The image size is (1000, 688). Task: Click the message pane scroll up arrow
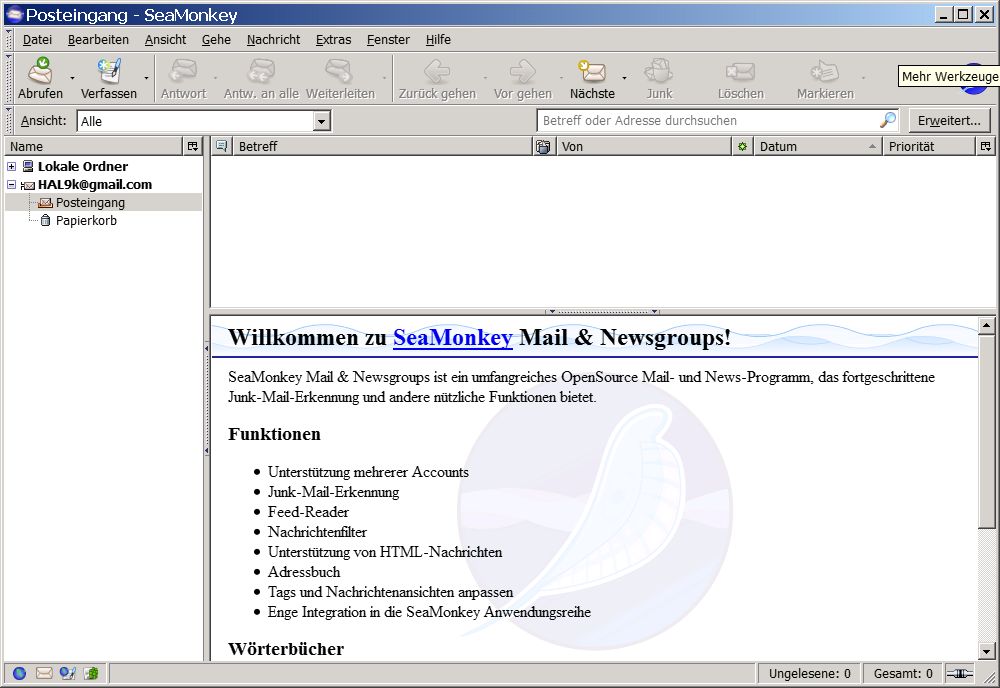[986, 326]
